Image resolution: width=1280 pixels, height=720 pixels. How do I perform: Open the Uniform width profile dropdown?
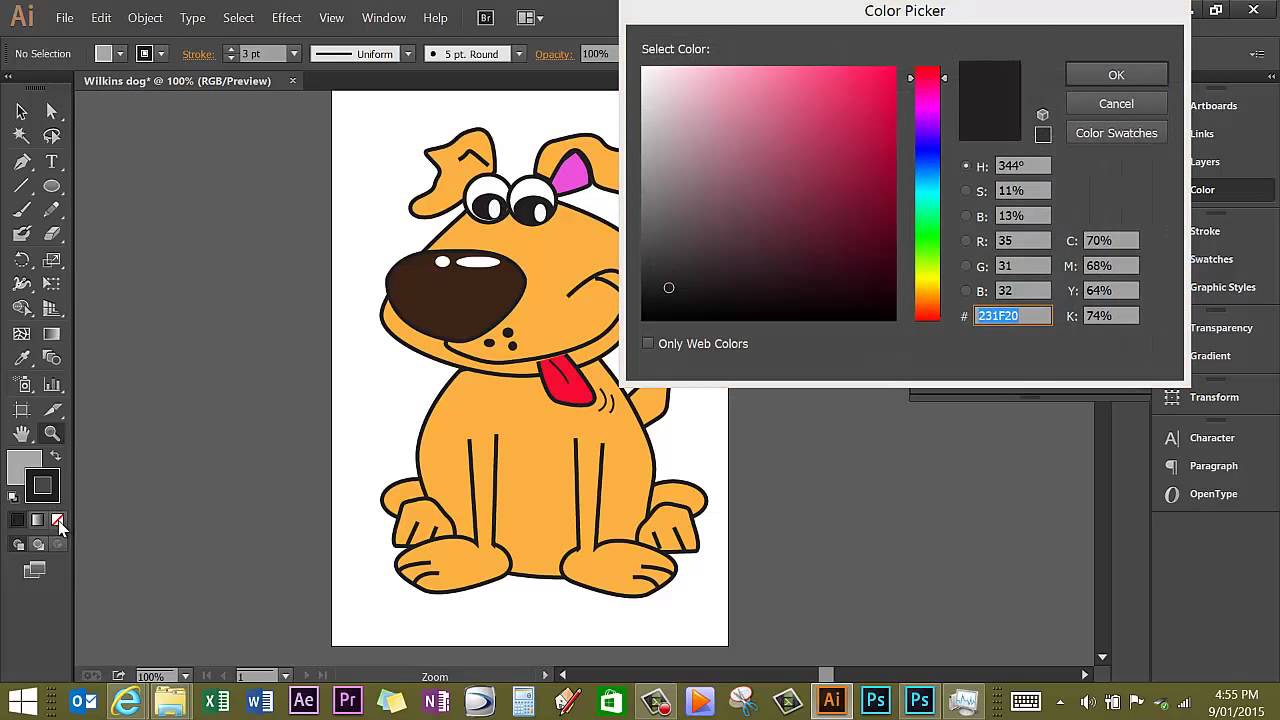coord(408,54)
